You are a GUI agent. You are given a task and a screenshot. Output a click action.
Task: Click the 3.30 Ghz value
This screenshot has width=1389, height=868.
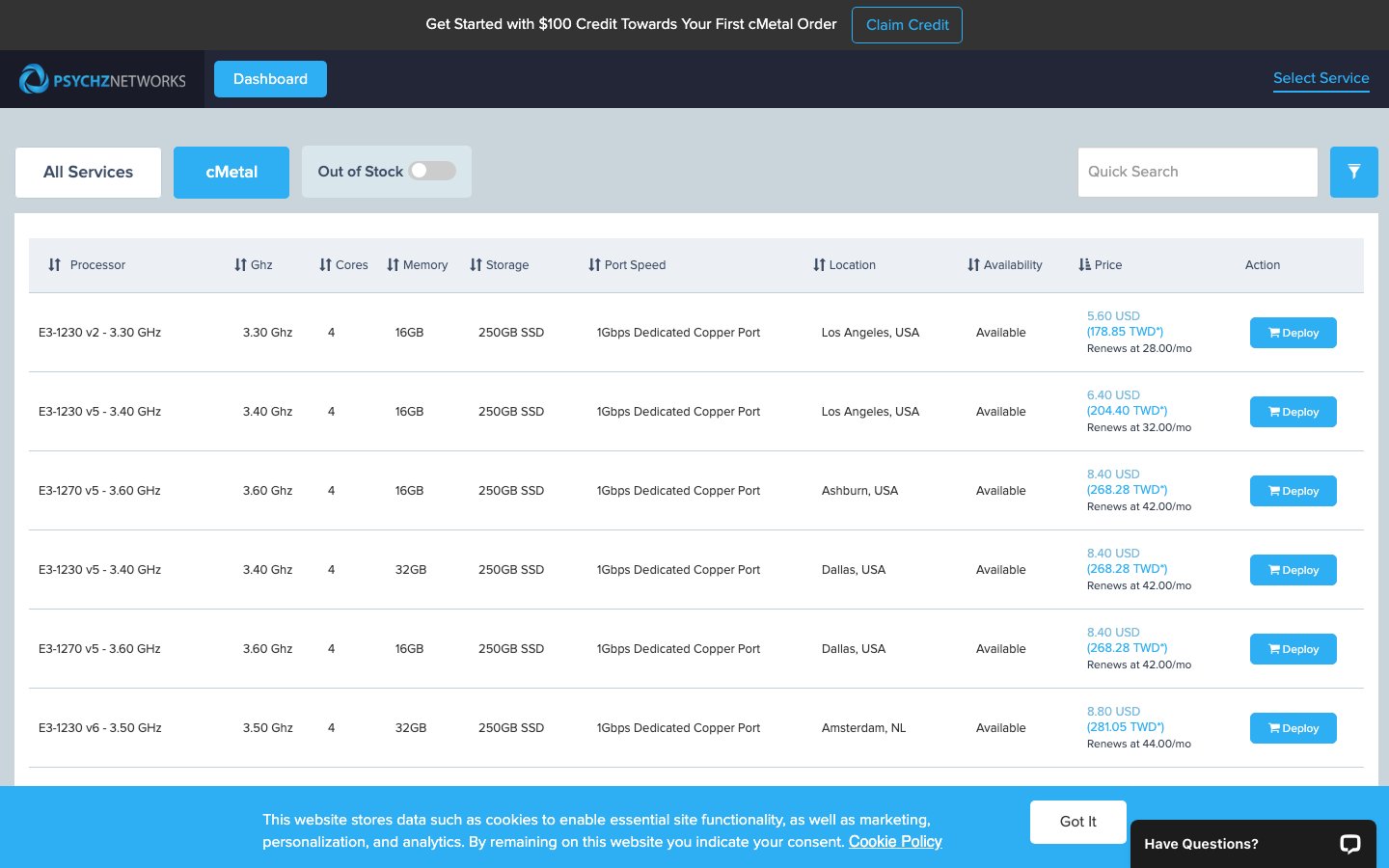pos(267,333)
